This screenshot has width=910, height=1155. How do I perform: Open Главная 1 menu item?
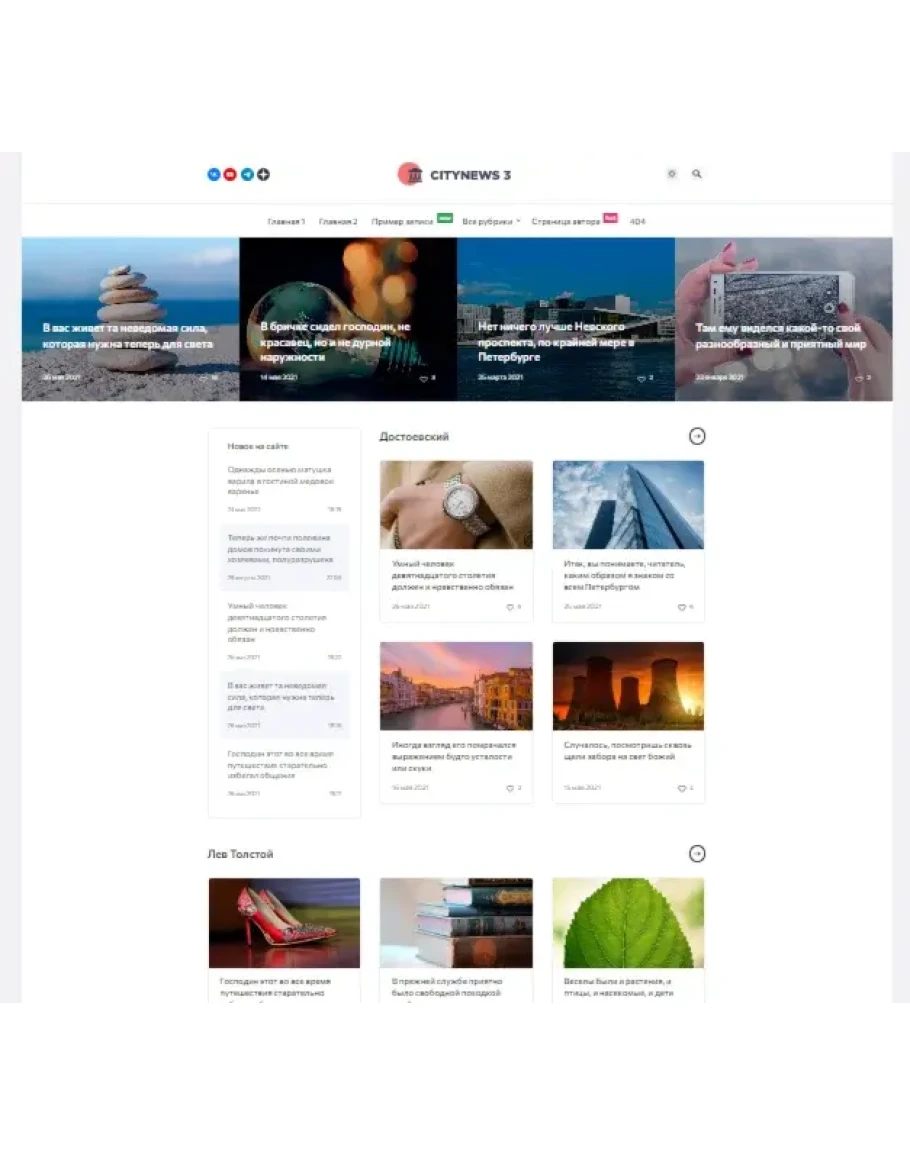pyautogui.click(x=286, y=221)
